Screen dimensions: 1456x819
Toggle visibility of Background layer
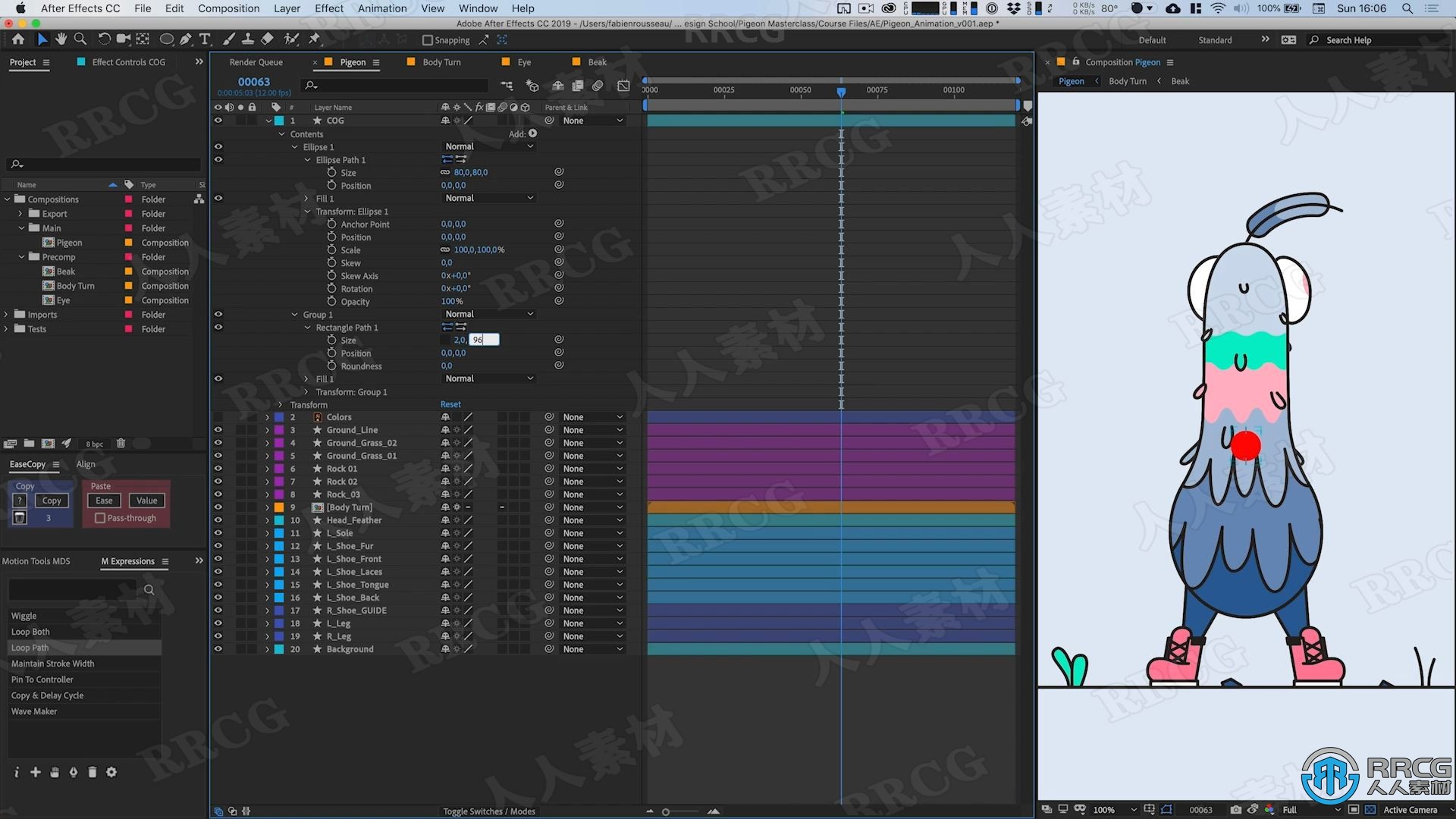pos(218,649)
